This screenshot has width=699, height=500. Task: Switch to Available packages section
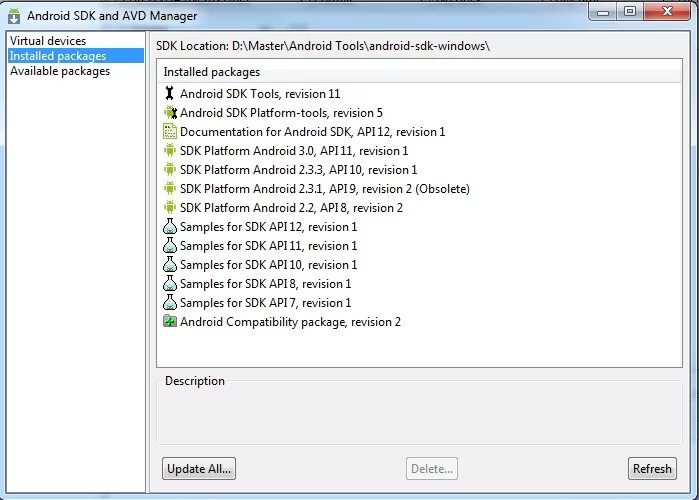point(60,71)
